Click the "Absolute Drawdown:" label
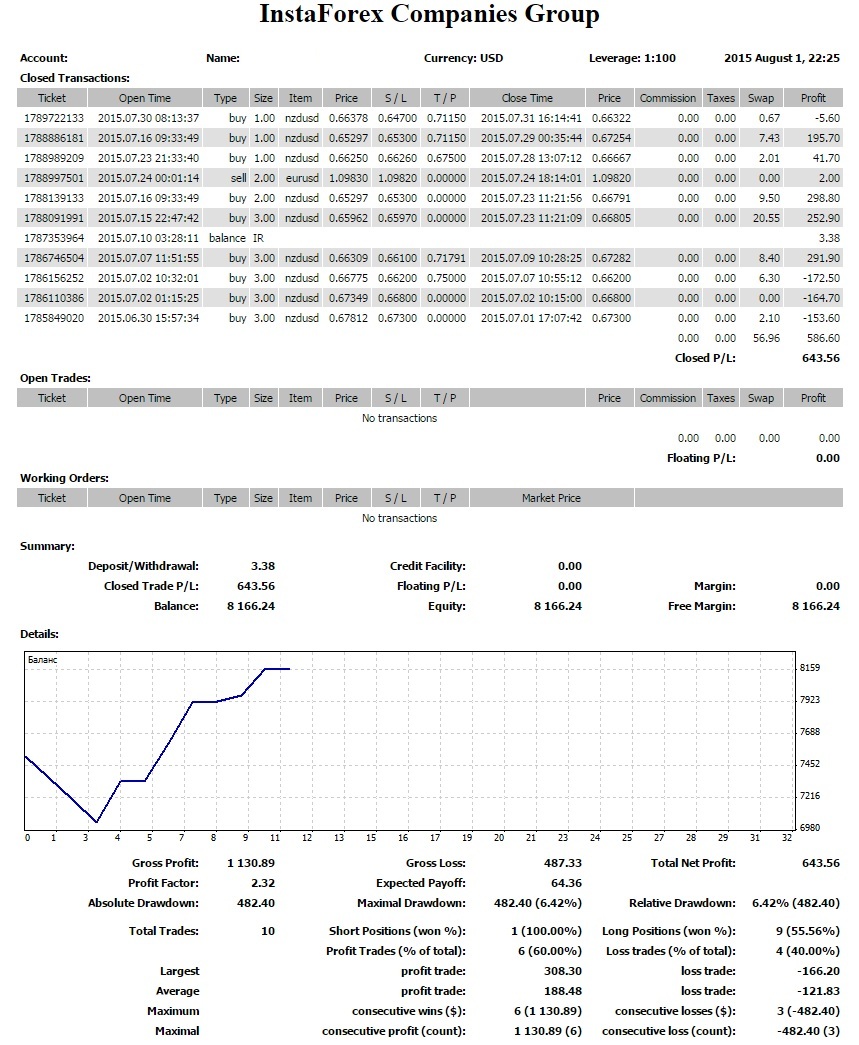Screen dimensions: 859x1045 tap(143, 903)
